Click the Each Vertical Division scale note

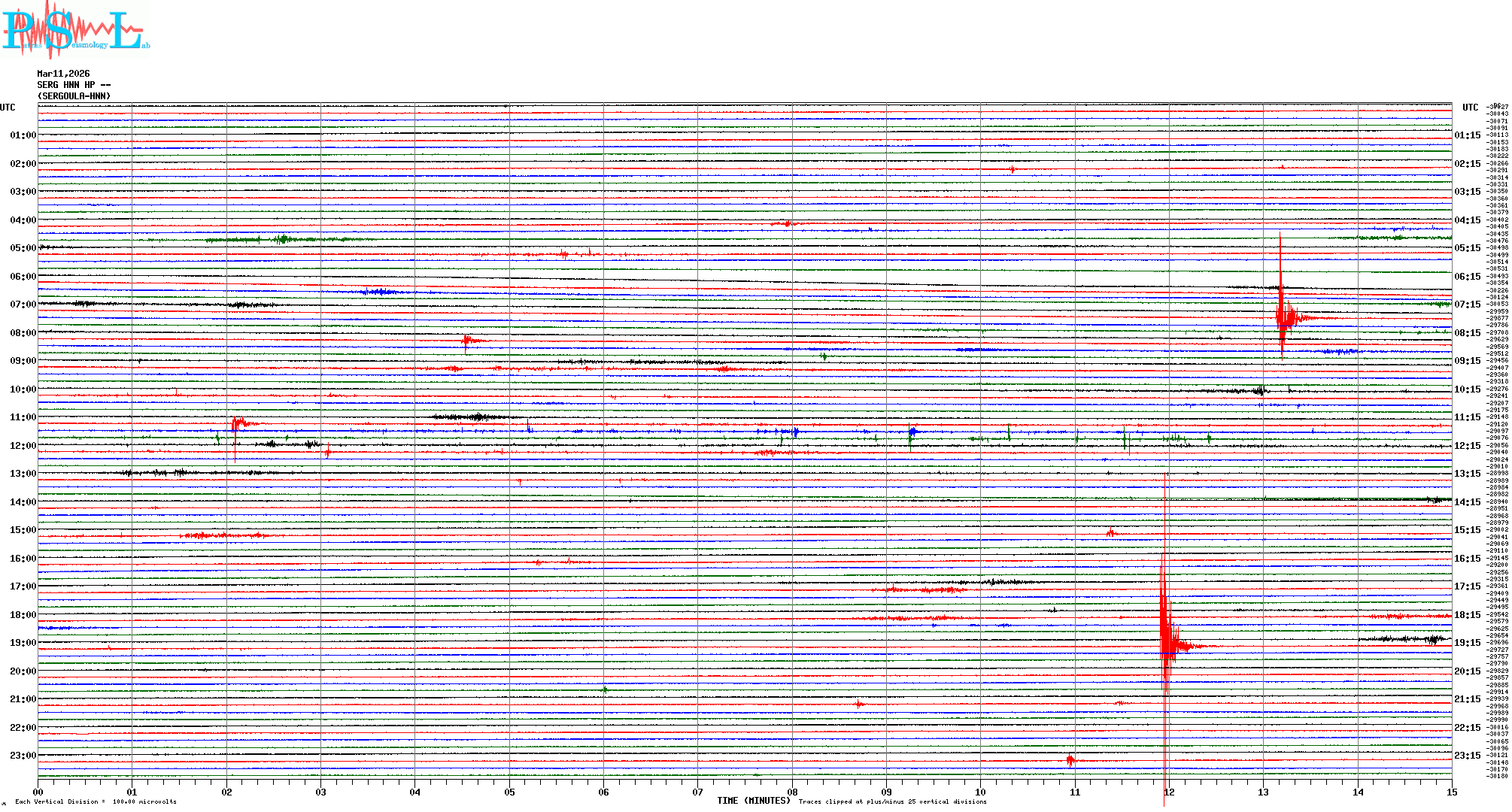point(96,801)
